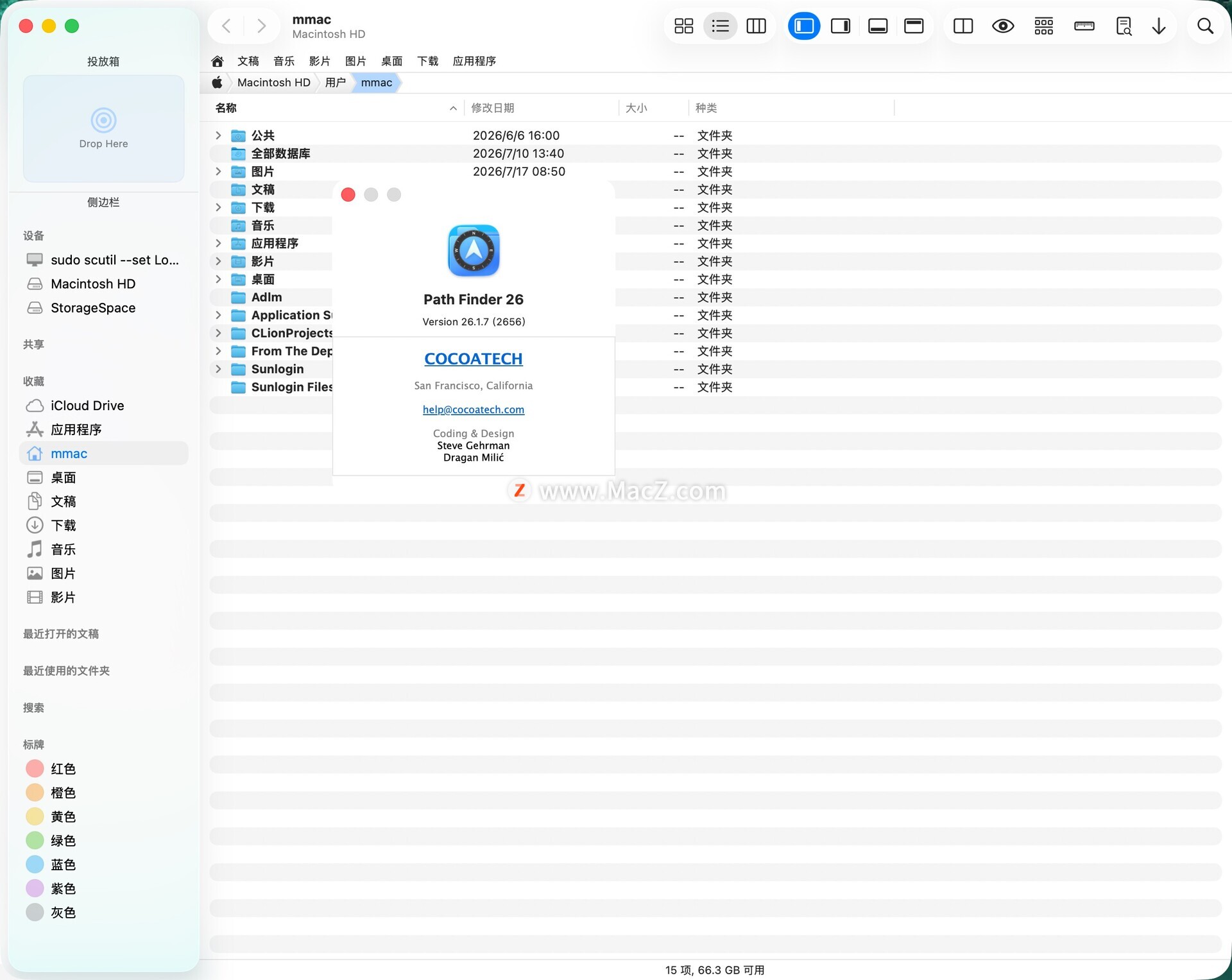Open 应用程序 in favorites bar
Screen dimensions: 1232x980
475,62
